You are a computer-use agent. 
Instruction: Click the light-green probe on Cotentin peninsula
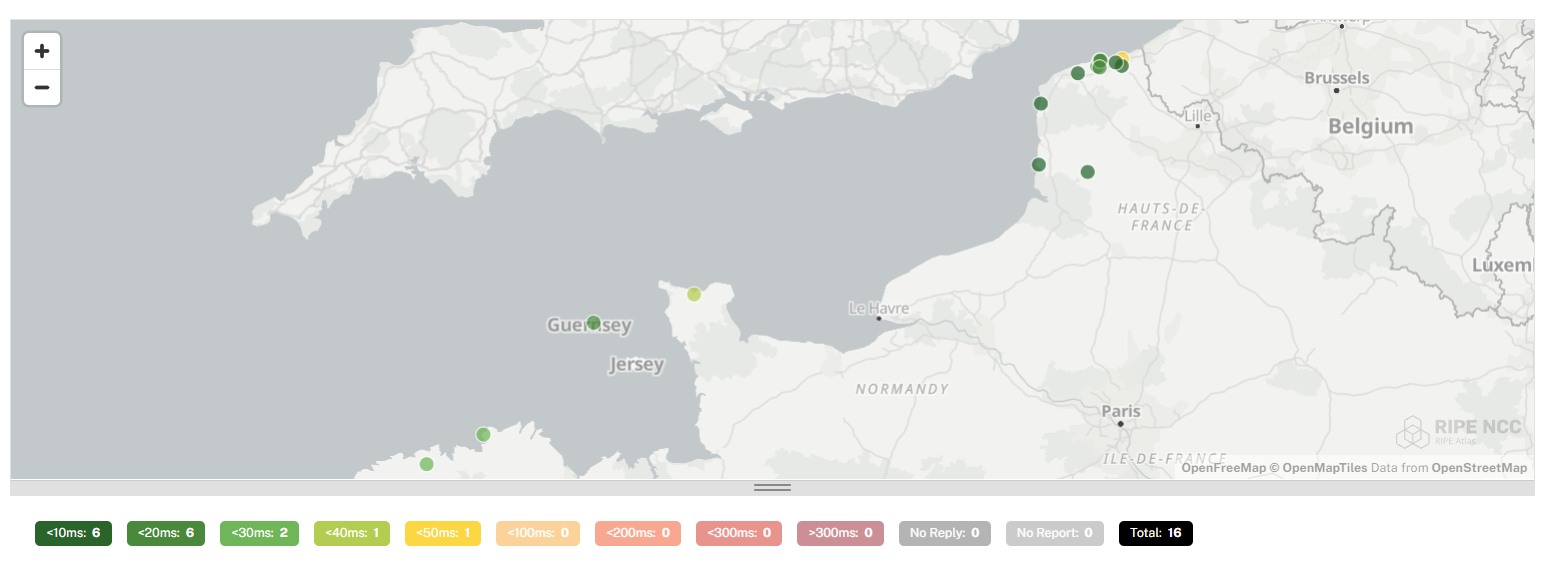click(x=694, y=294)
